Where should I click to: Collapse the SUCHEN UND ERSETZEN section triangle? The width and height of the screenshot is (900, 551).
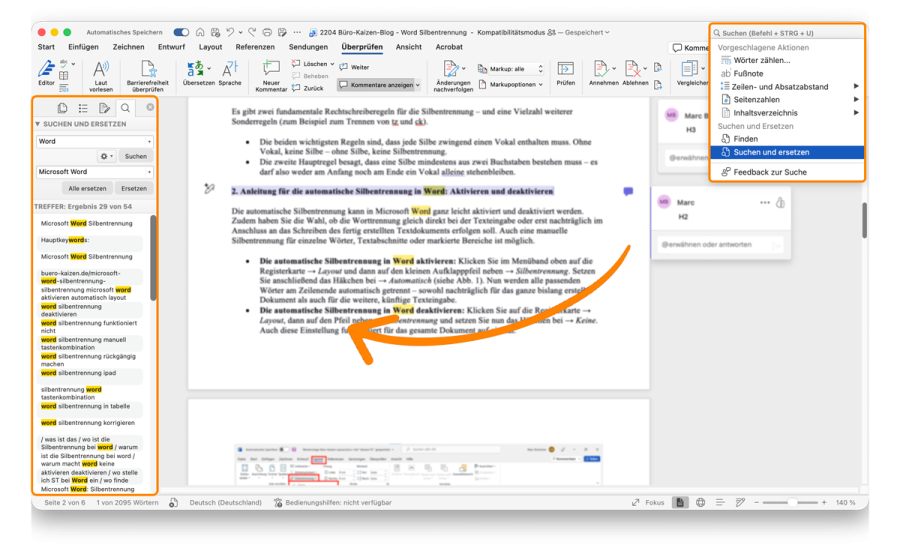point(37,124)
